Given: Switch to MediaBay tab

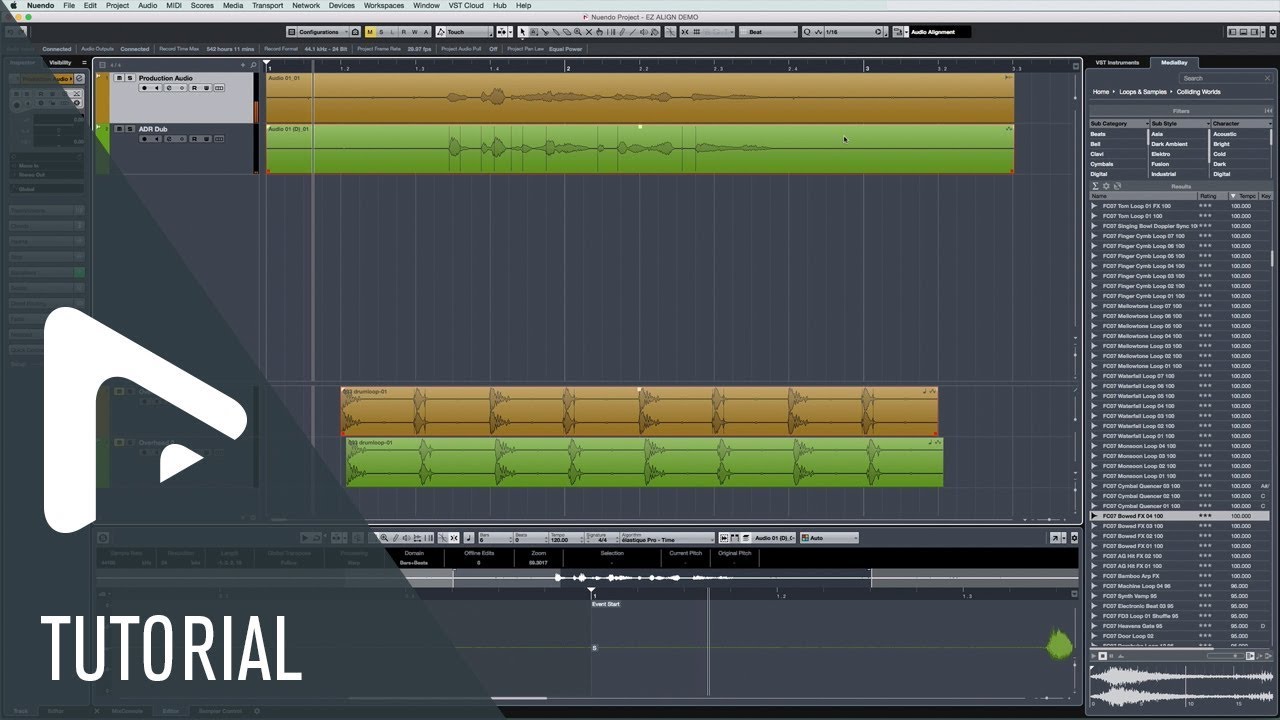Looking at the screenshot, I should click(1173, 62).
